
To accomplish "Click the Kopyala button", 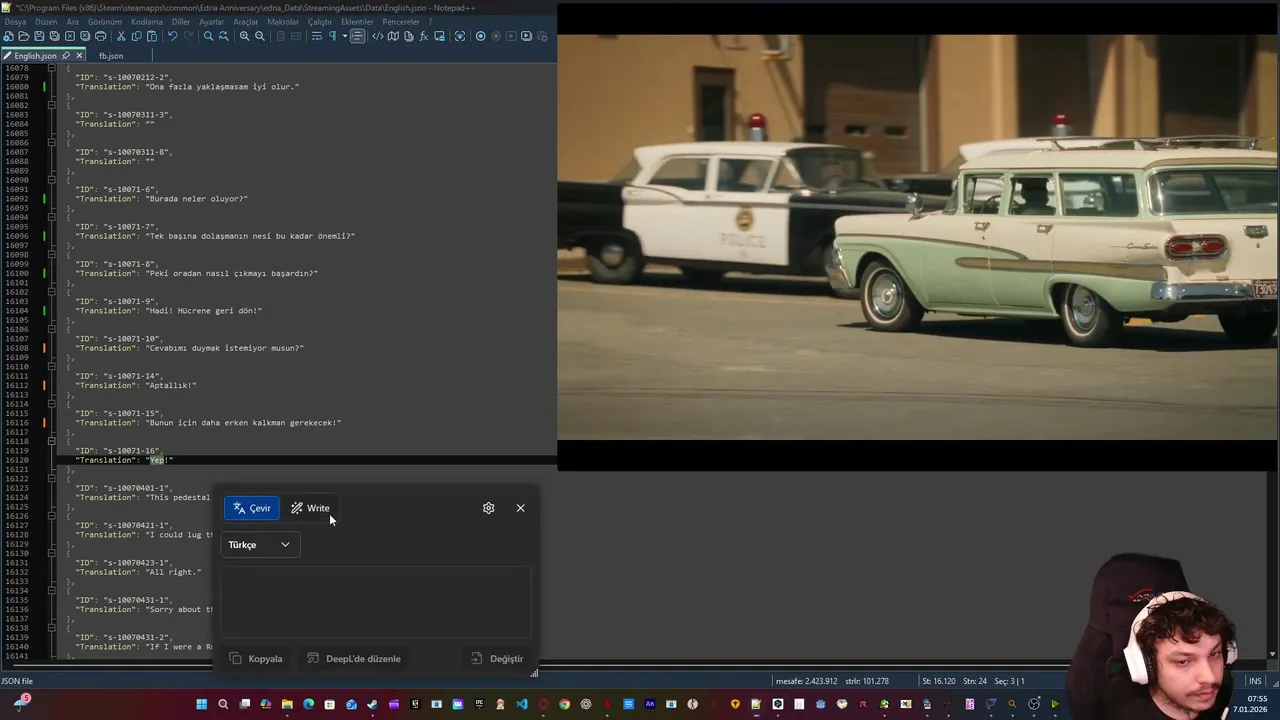I will 256,659.
